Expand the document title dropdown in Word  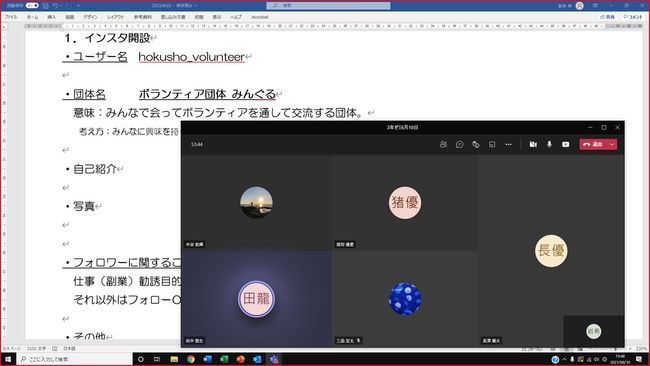195,5
